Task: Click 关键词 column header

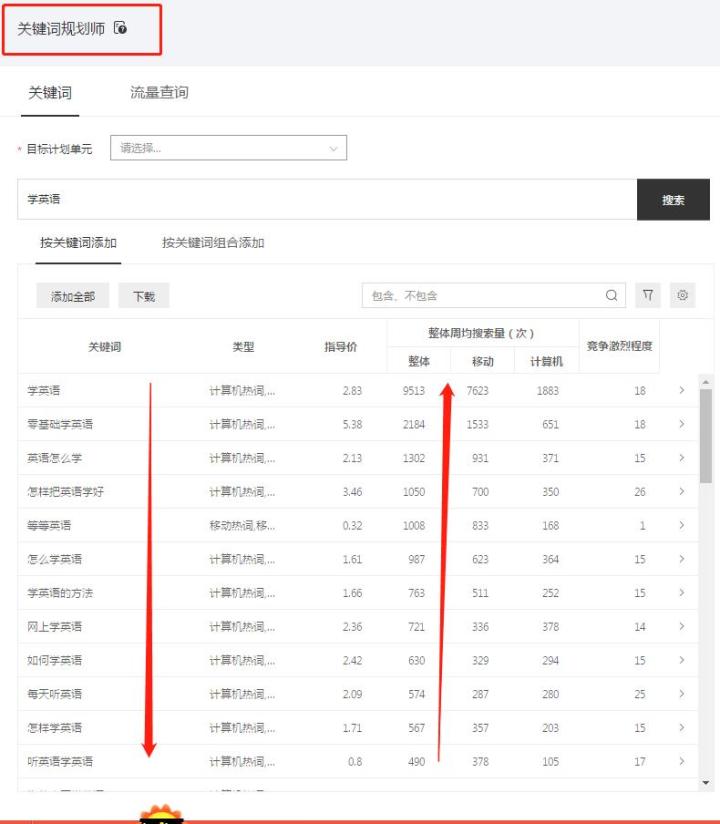Action: (105, 347)
